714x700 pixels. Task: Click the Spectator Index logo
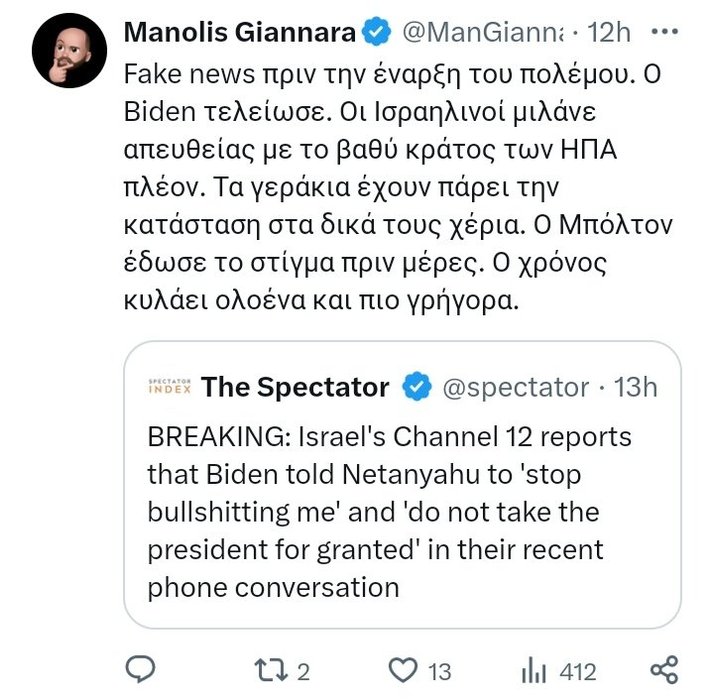point(168,387)
